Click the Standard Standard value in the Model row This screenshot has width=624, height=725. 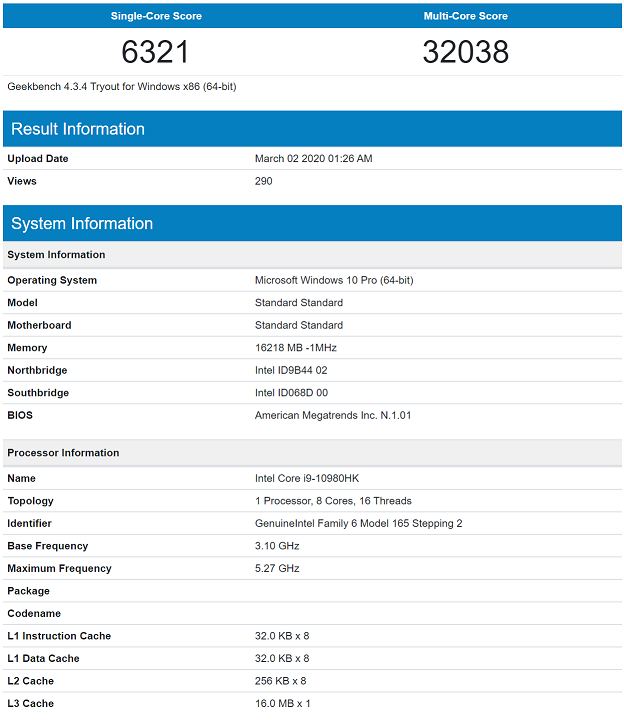click(x=299, y=303)
